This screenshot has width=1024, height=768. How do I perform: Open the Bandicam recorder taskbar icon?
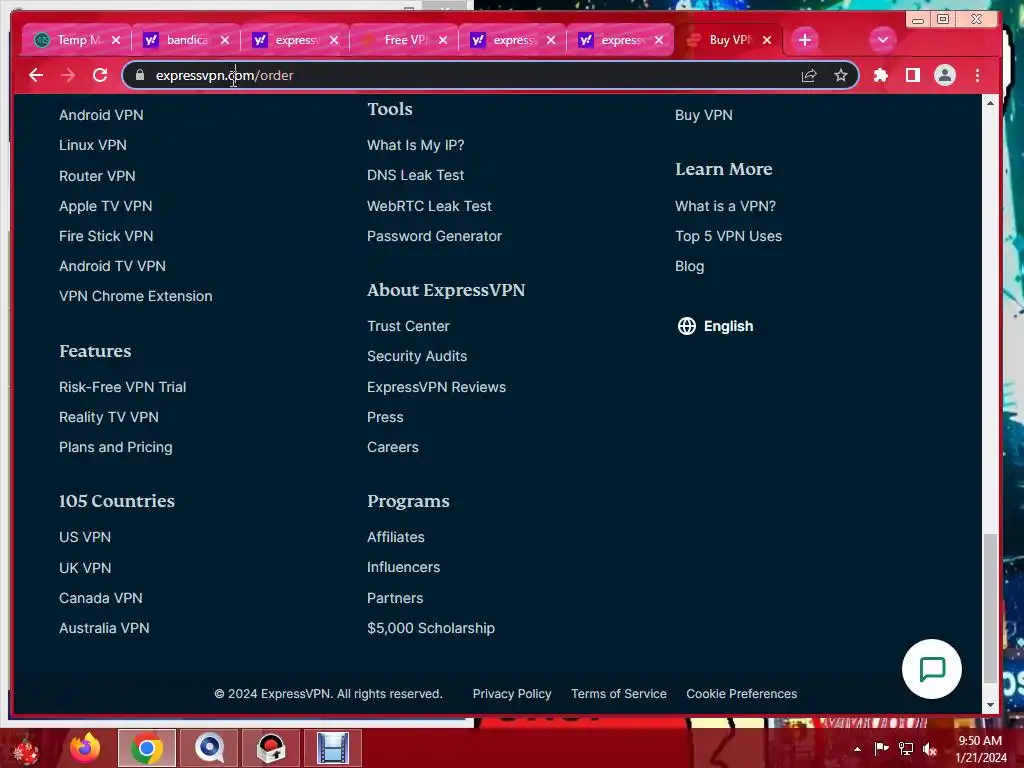pyautogui.click(x=271, y=748)
